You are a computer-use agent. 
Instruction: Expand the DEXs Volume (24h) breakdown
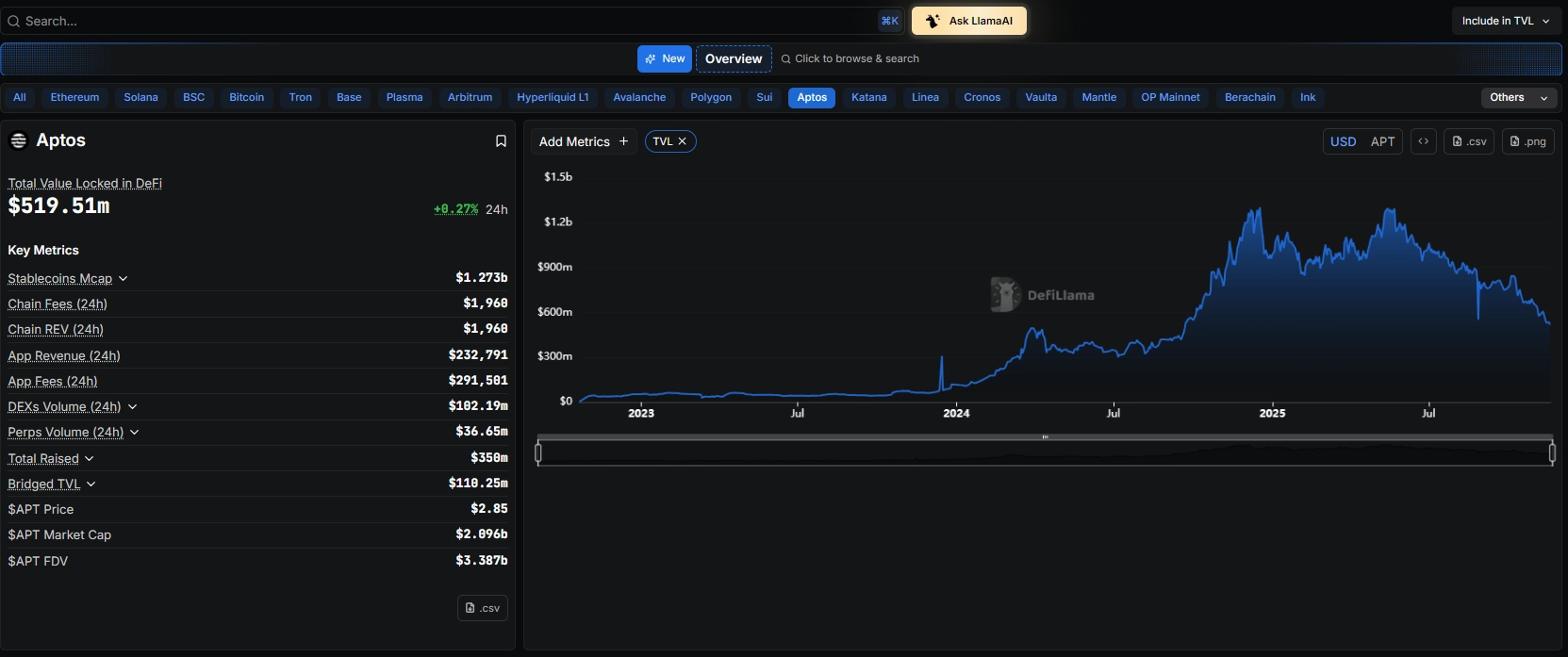(133, 407)
